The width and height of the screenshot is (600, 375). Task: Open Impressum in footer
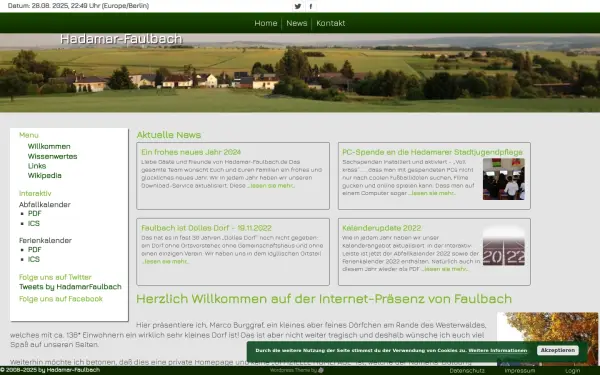pos(520,370)
